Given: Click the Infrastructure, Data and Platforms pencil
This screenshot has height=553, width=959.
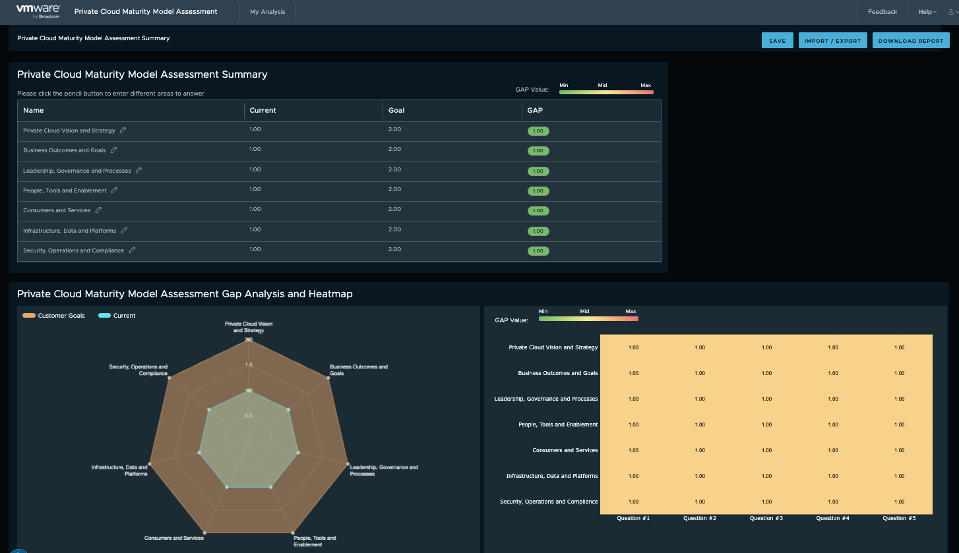Looking at the screenshot, I should [124, 230].
